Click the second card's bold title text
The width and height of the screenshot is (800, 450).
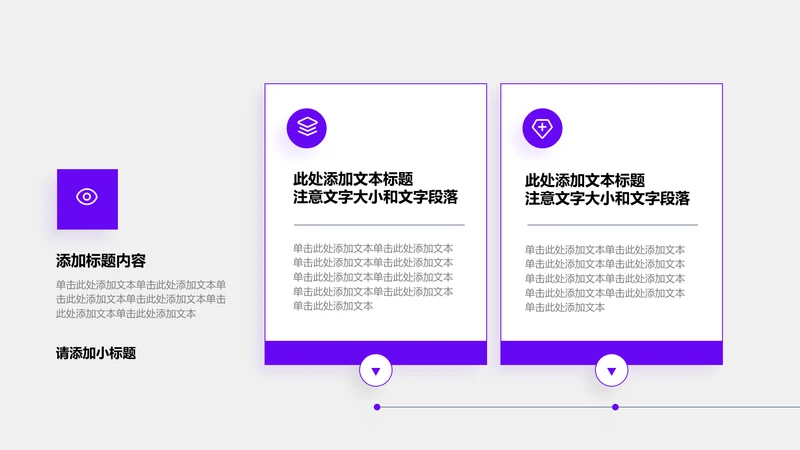607,189
